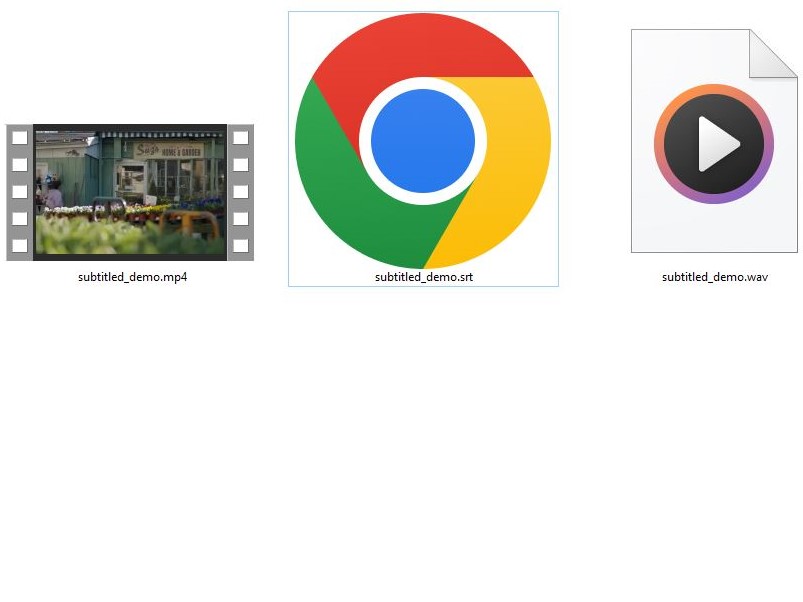Click the subtitled_demo.srt file name
Viewport: 803px width, 602px height.
(x=424, y=277)
